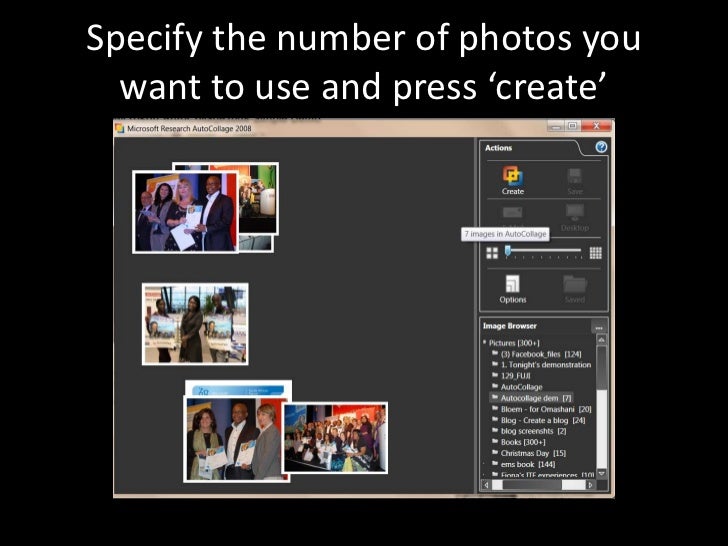Click the Image Browser vertical scrollbar thumb
728x546 pixels.
602,368
